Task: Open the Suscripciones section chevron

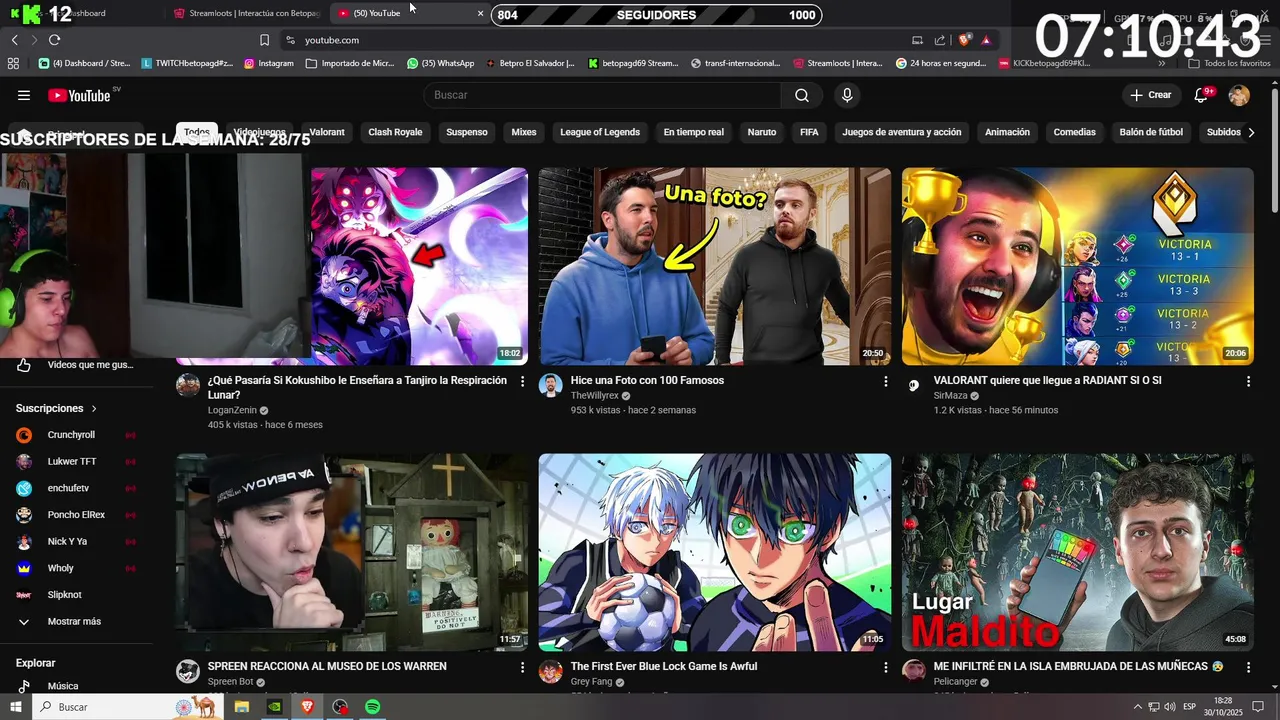Action: coord(94,409)
